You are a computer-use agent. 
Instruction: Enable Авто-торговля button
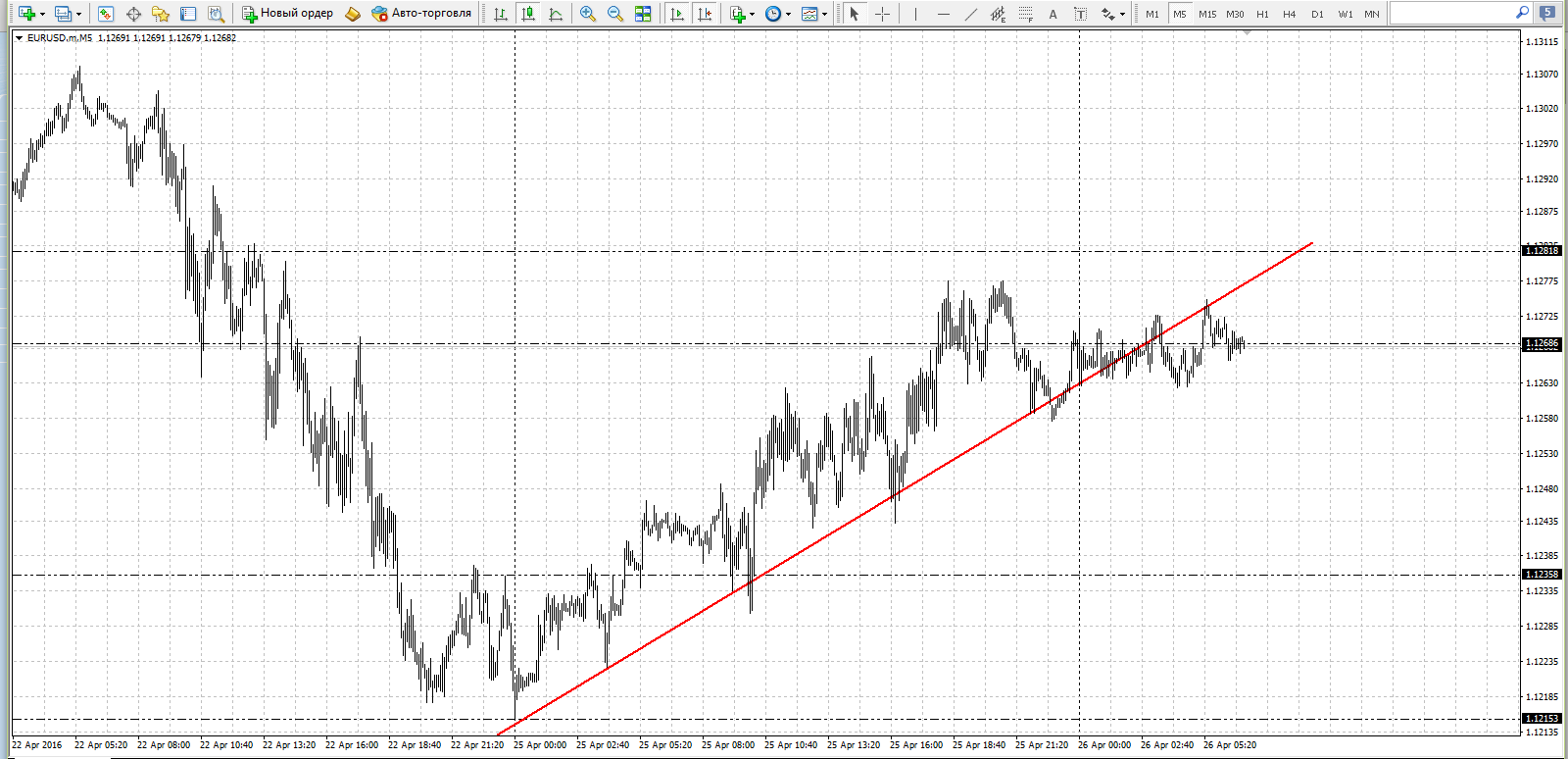coord(421,14)
